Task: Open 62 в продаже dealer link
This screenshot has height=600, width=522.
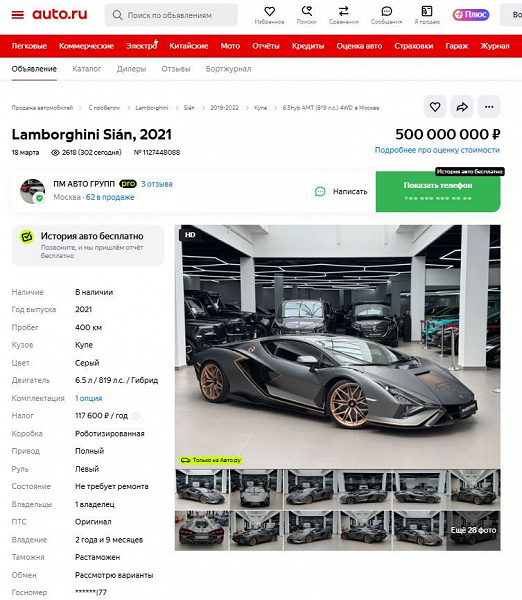Action: pyautogui.click(x=110, y=197)
